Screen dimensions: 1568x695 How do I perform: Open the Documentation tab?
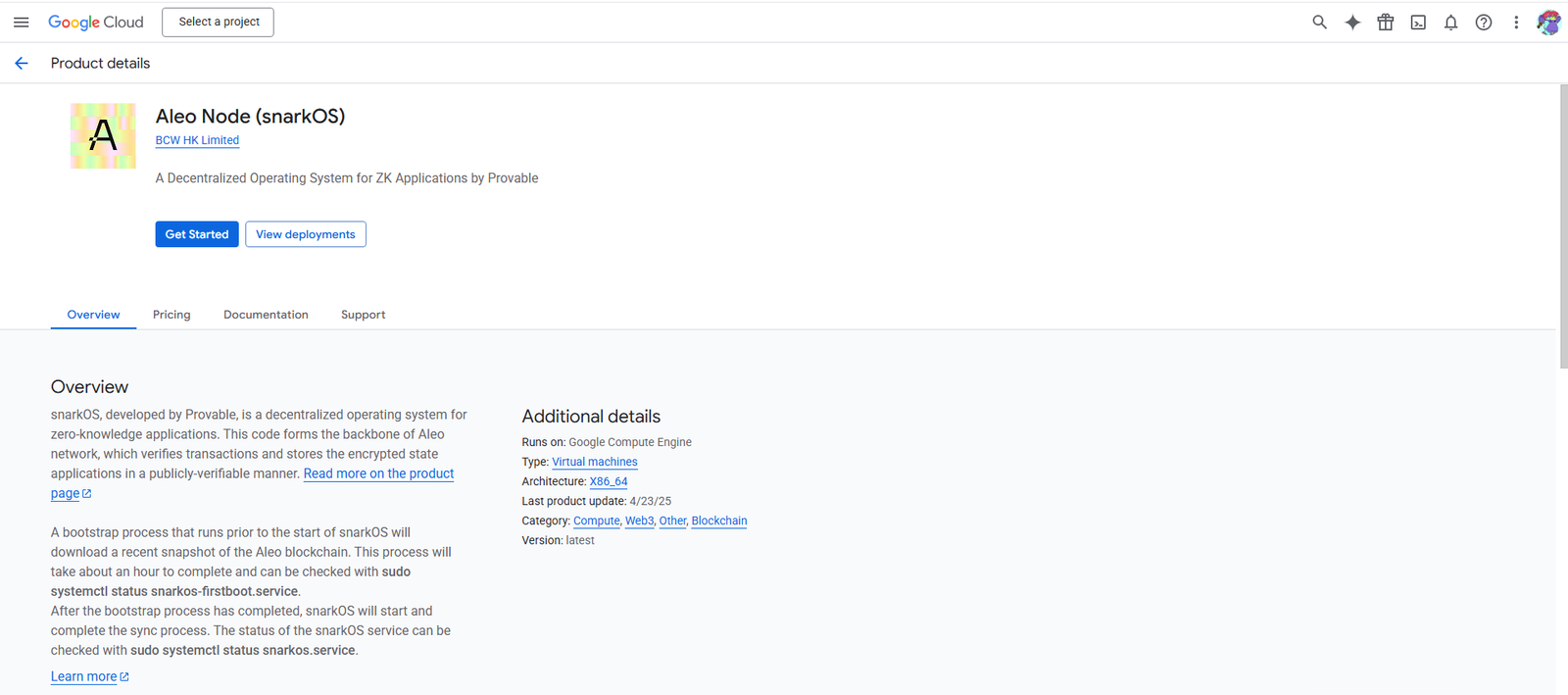(266, 315)
